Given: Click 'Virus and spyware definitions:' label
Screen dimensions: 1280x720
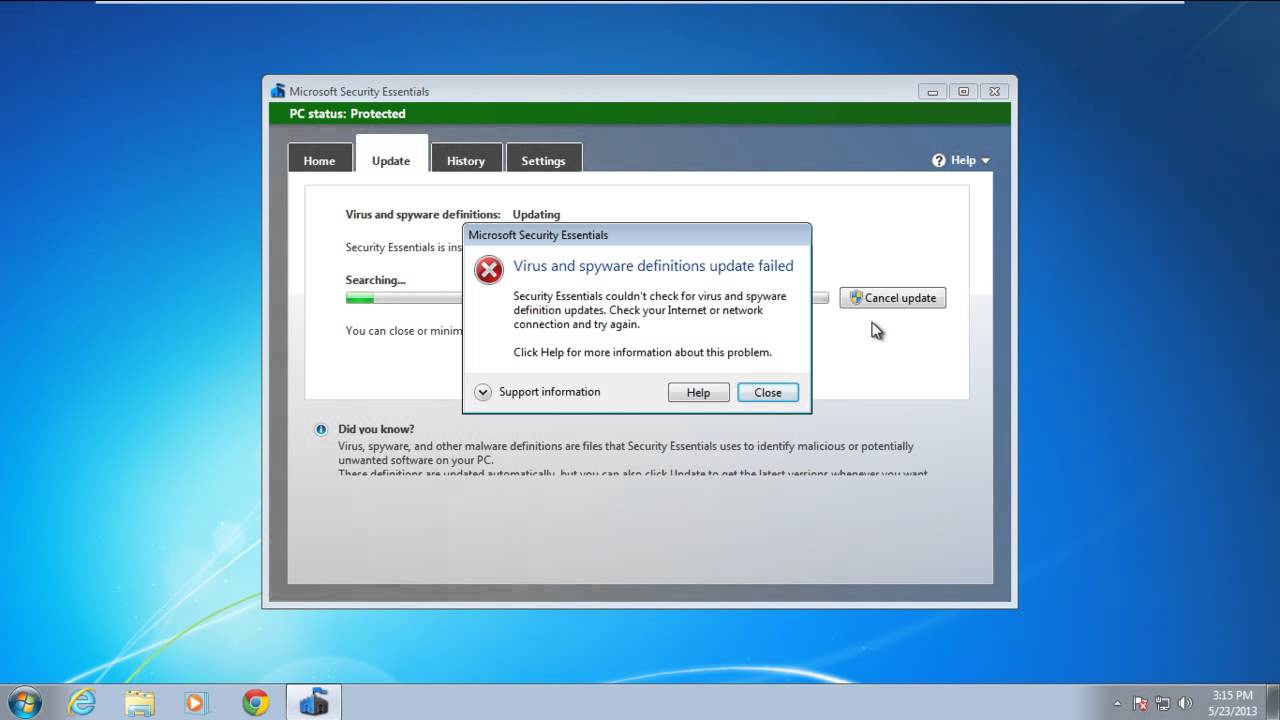Looking at the screenshot, I should point(423,214).
